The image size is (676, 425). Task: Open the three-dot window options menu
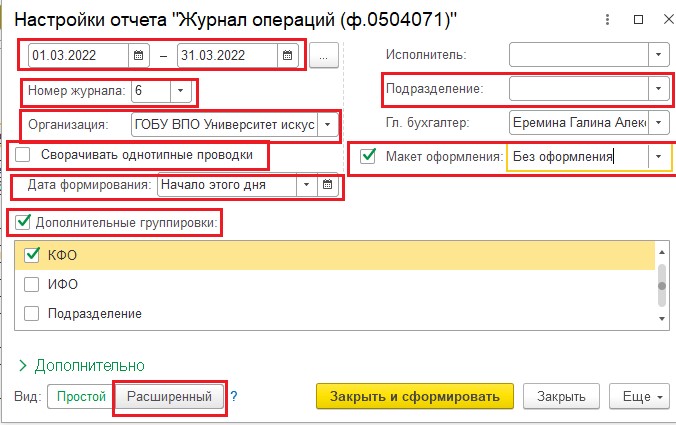click(x=607, y=19)
